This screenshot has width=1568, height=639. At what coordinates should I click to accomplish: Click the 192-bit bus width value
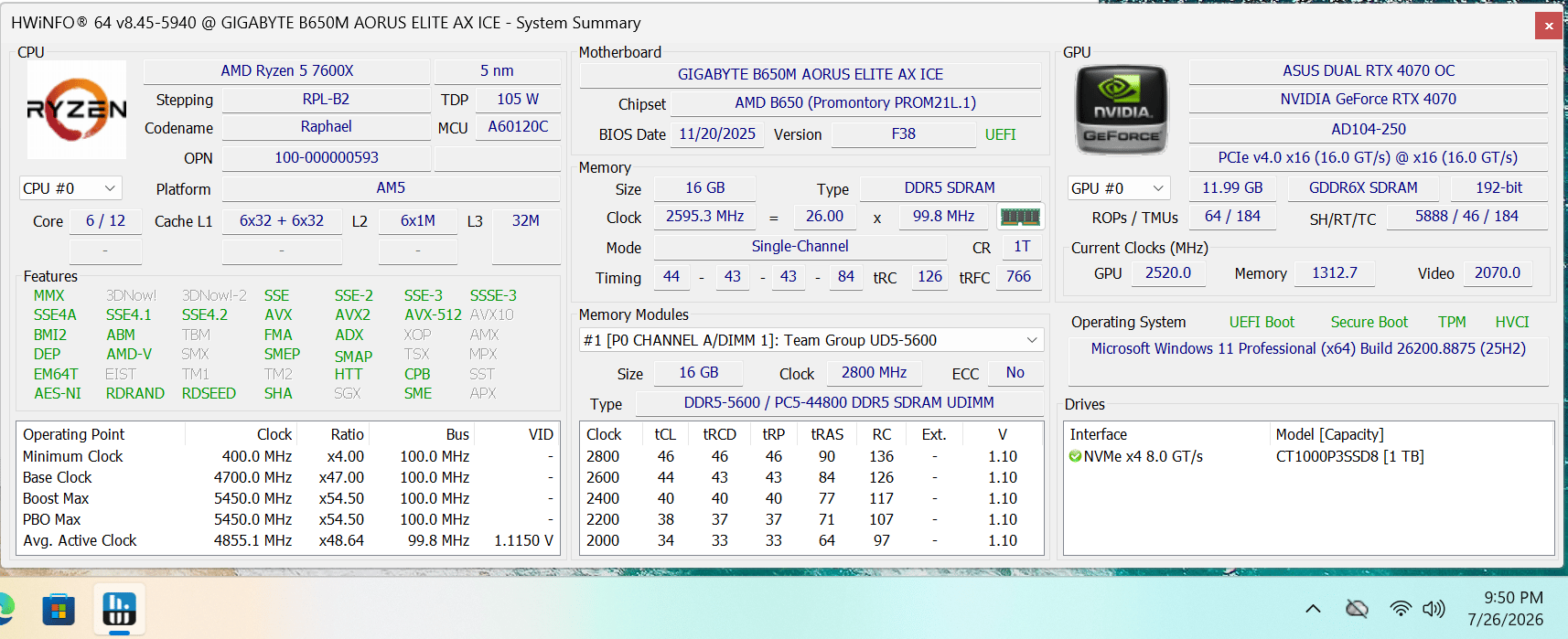(1498, 188)
